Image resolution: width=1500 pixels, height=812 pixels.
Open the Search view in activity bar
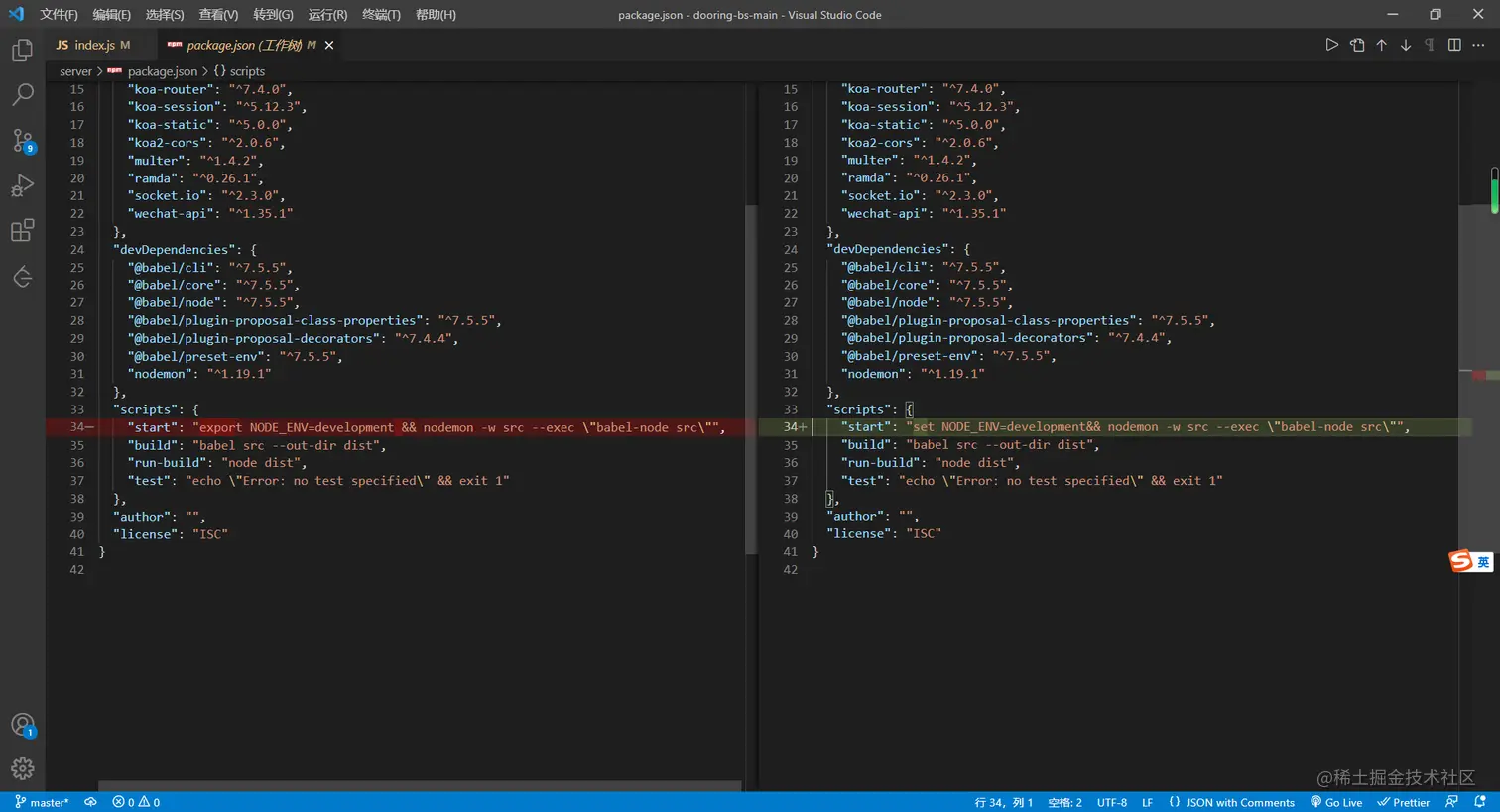(x=22, y=95)
